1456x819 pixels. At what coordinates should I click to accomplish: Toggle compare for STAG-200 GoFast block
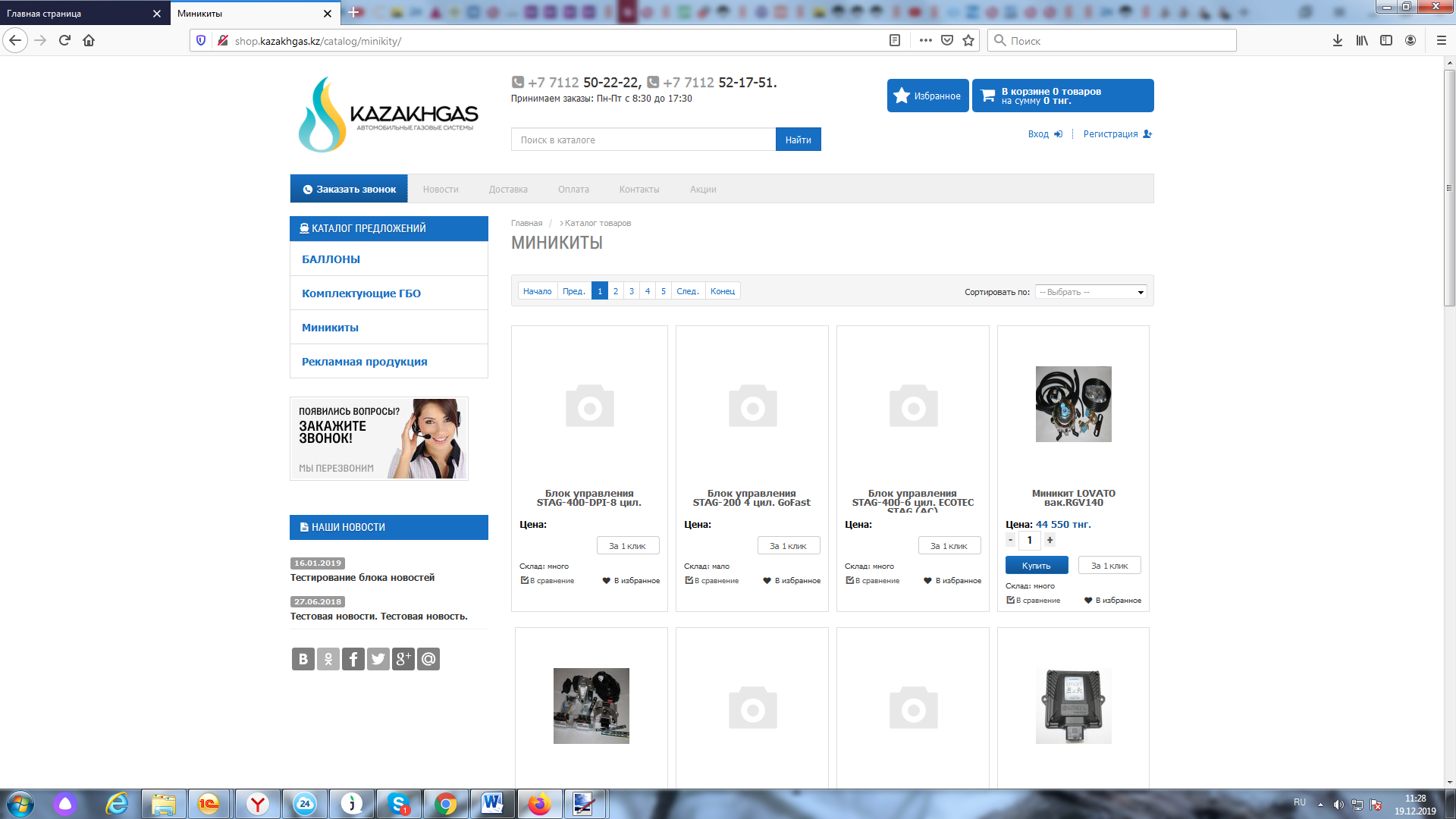click(712, 581)
